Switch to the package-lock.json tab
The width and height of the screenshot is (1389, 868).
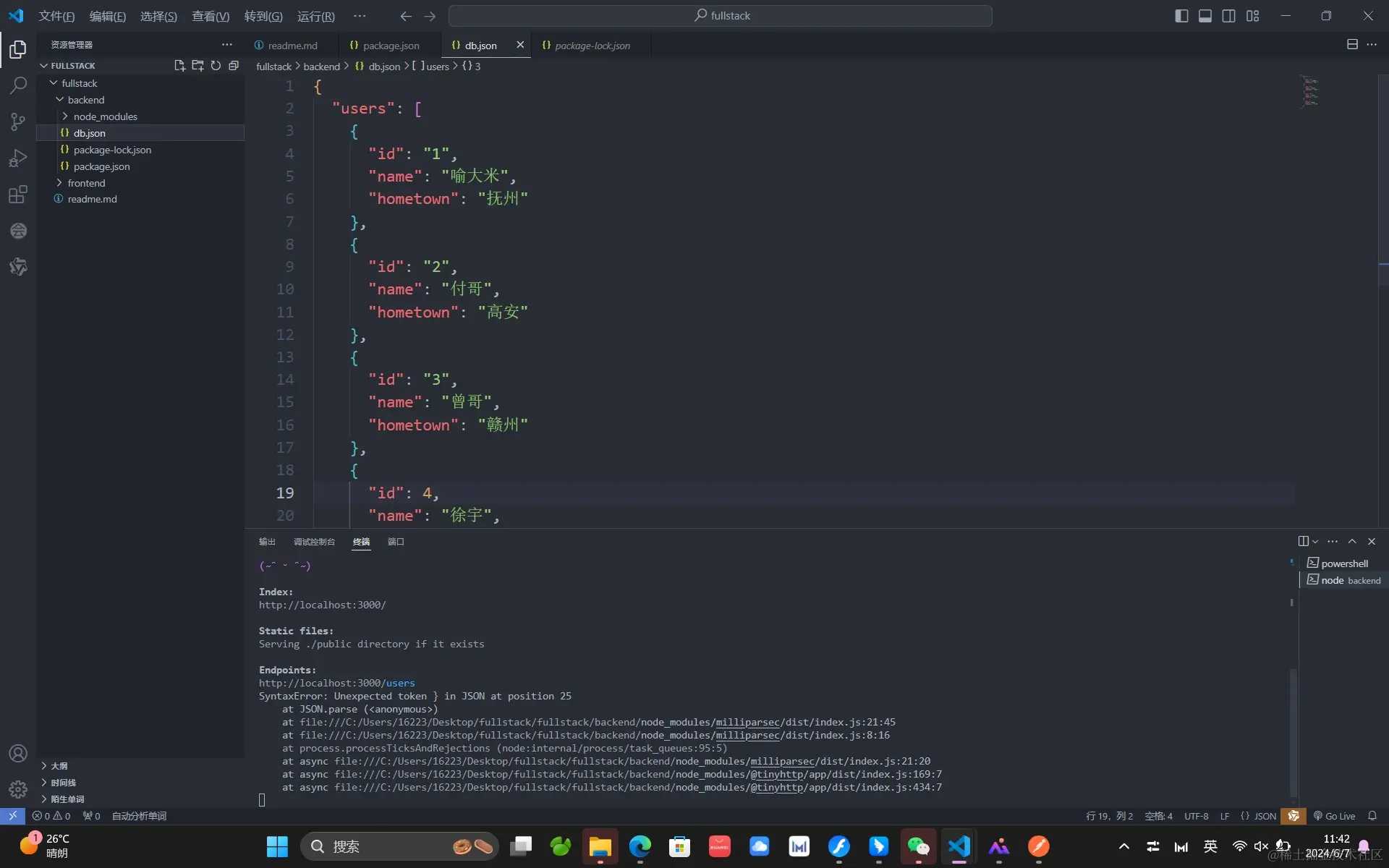592,45
